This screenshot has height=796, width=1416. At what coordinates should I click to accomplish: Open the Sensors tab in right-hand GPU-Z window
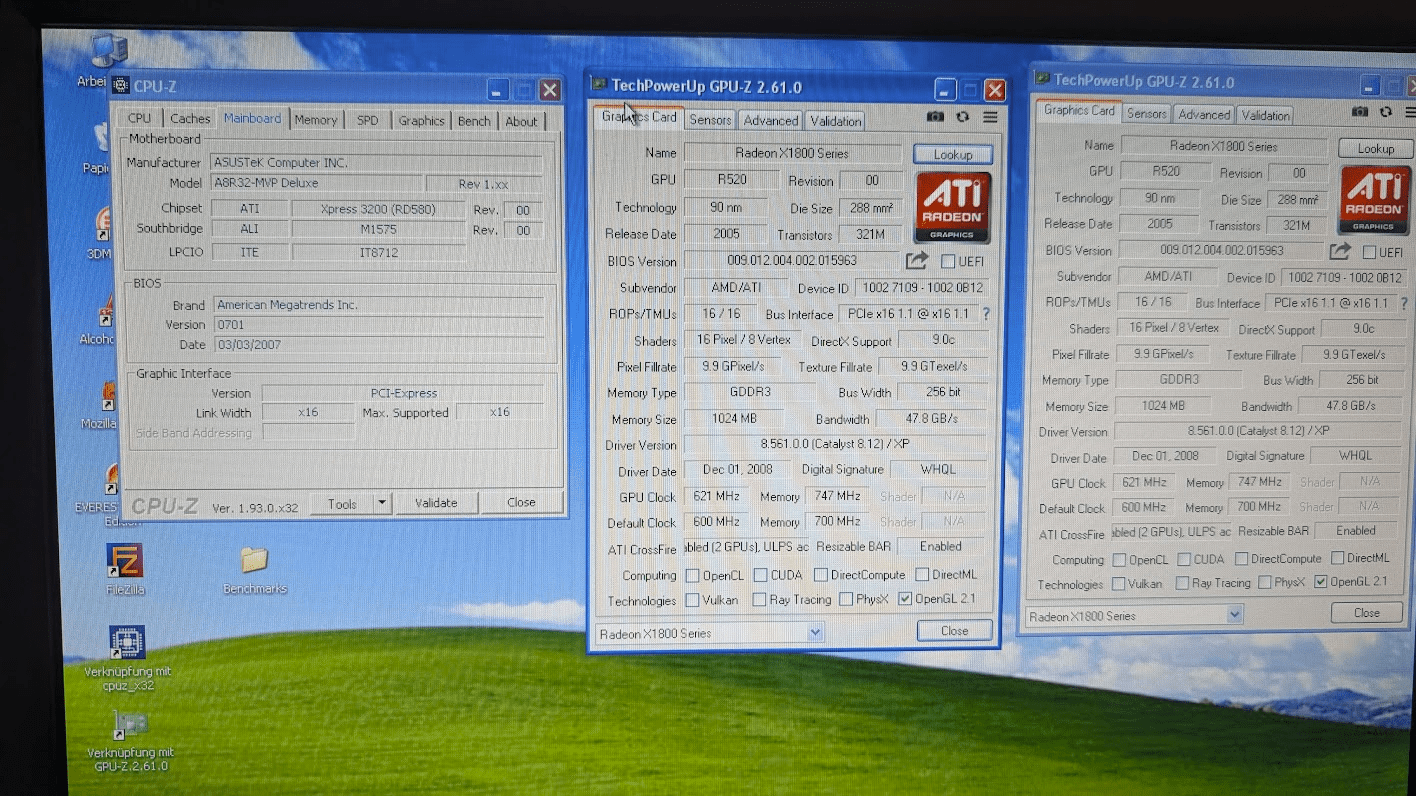1146,114
